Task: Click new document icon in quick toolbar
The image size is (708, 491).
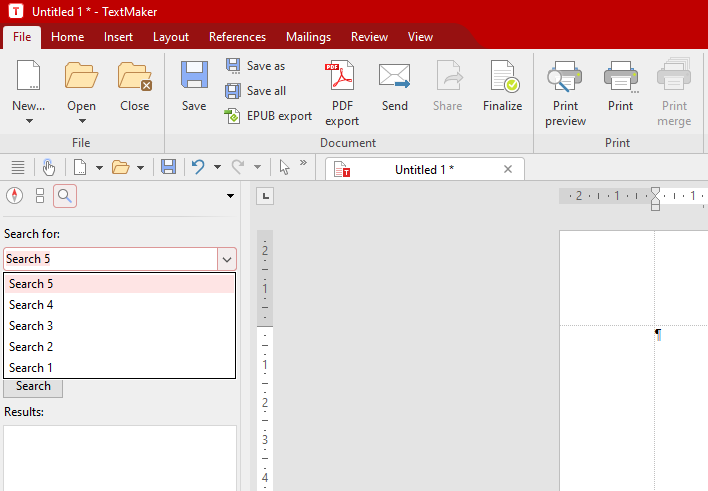Action: pyautogui.click(x=80, y=168)
